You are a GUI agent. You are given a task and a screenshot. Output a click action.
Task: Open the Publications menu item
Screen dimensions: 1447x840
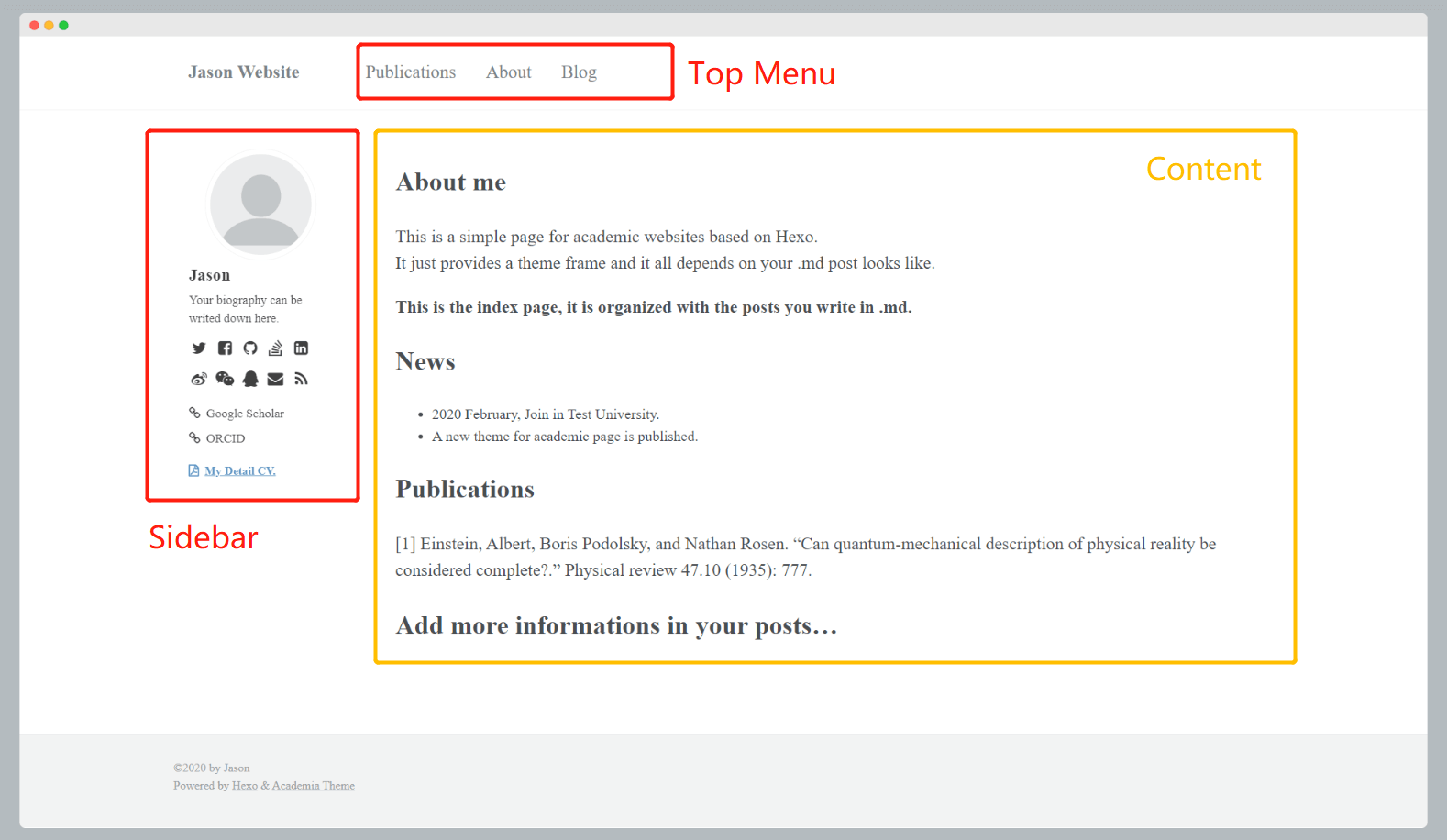pos(410,72)
